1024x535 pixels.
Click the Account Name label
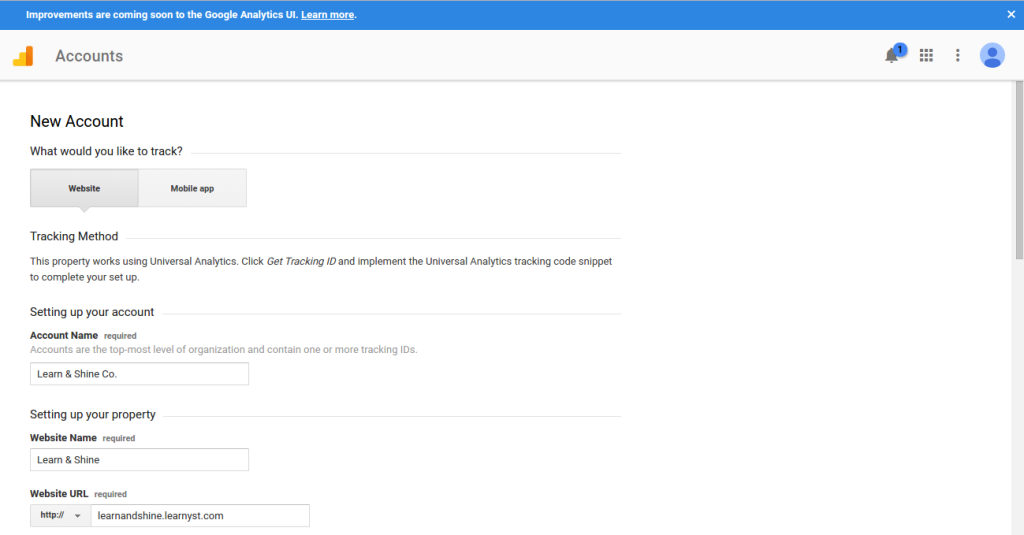(x=64, y=335)
